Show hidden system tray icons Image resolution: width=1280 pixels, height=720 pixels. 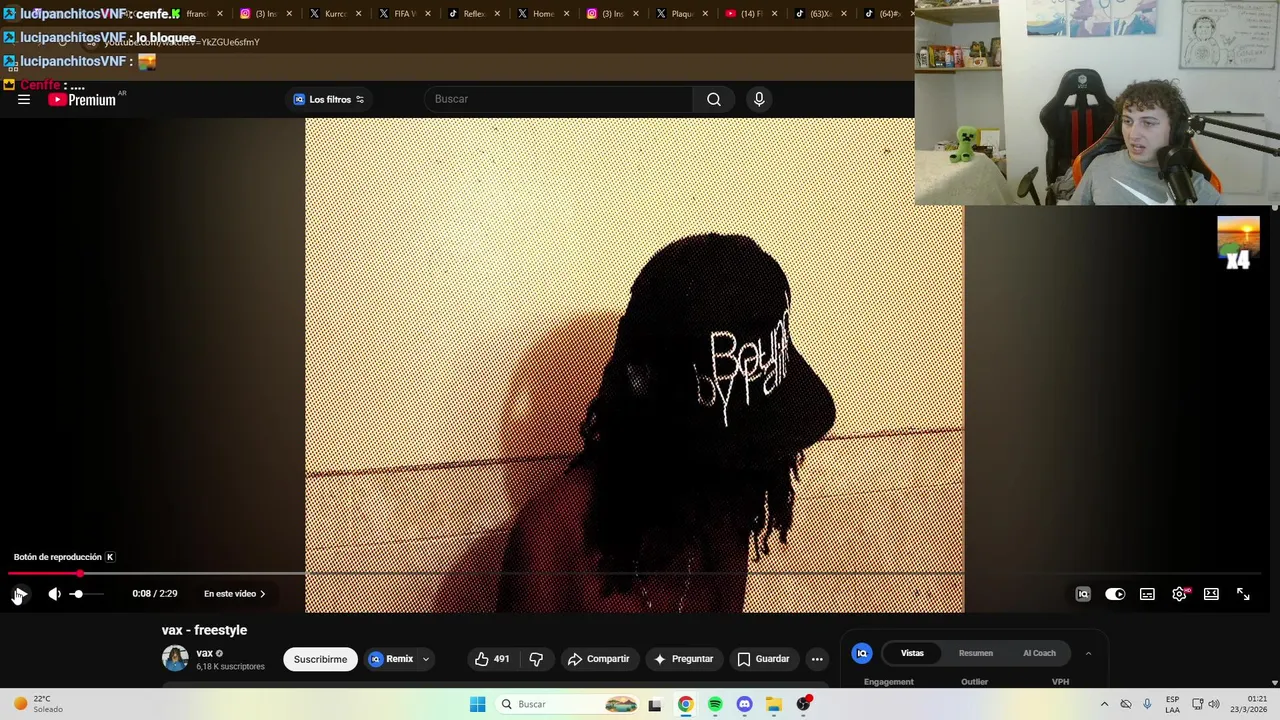[1104, 704]
